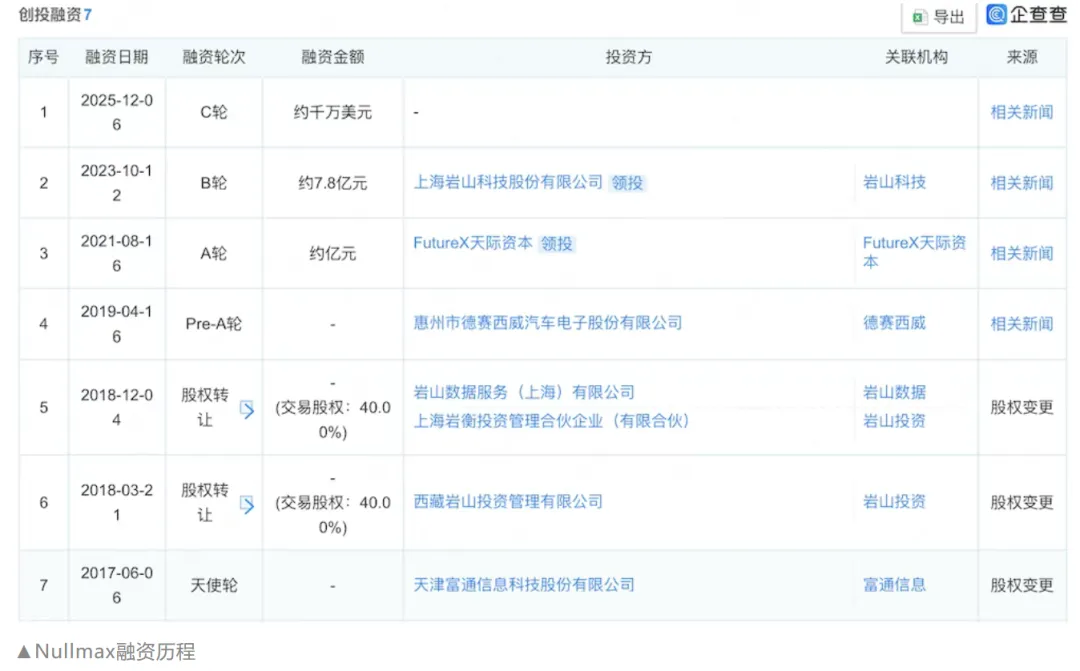
Task: Click the 融资日期 column header
Action: pos(116,57)
